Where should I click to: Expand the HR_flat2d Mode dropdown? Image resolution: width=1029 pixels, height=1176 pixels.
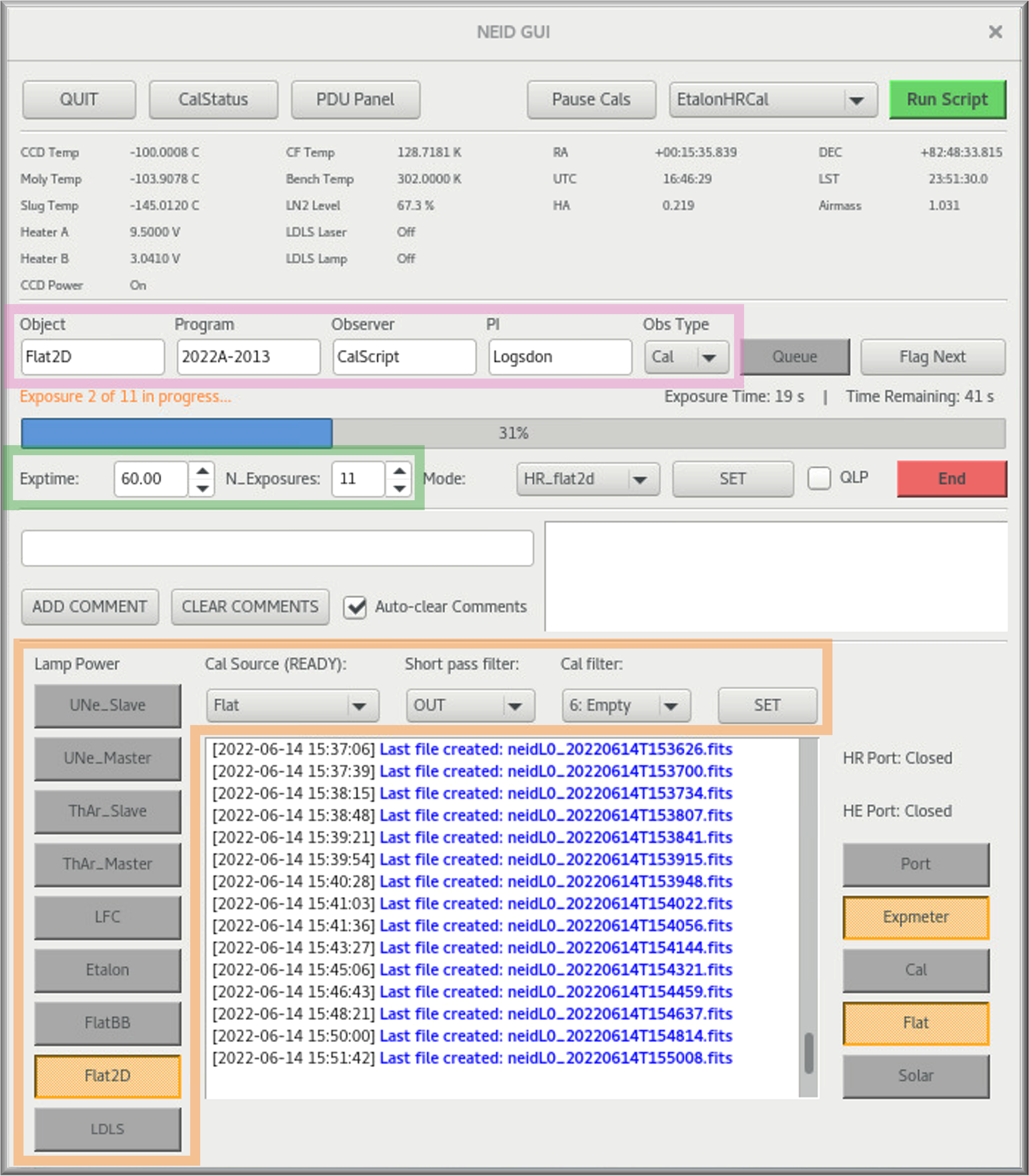point(587,479)
